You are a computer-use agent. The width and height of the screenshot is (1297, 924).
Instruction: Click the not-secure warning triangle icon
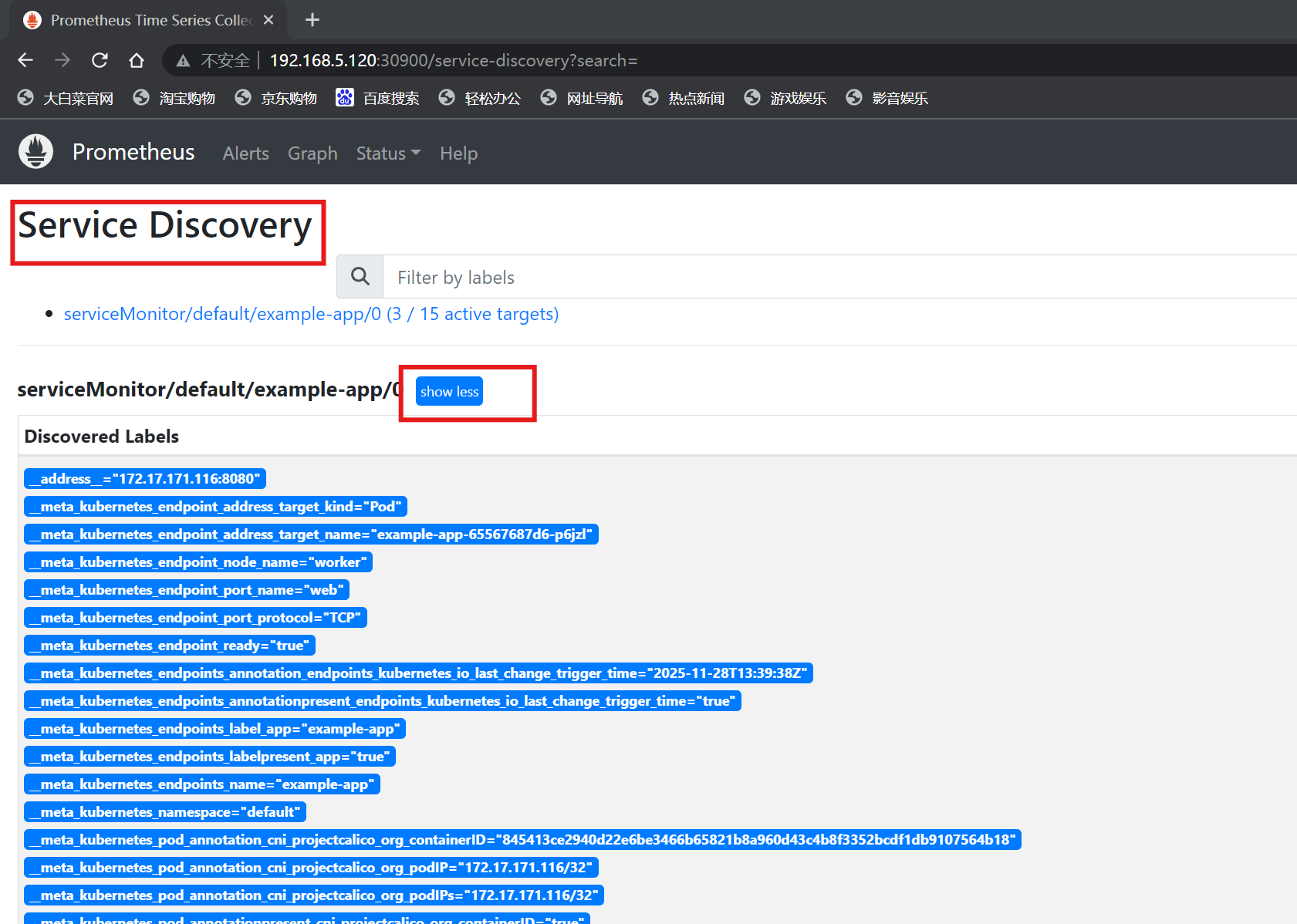click(183, 61)
